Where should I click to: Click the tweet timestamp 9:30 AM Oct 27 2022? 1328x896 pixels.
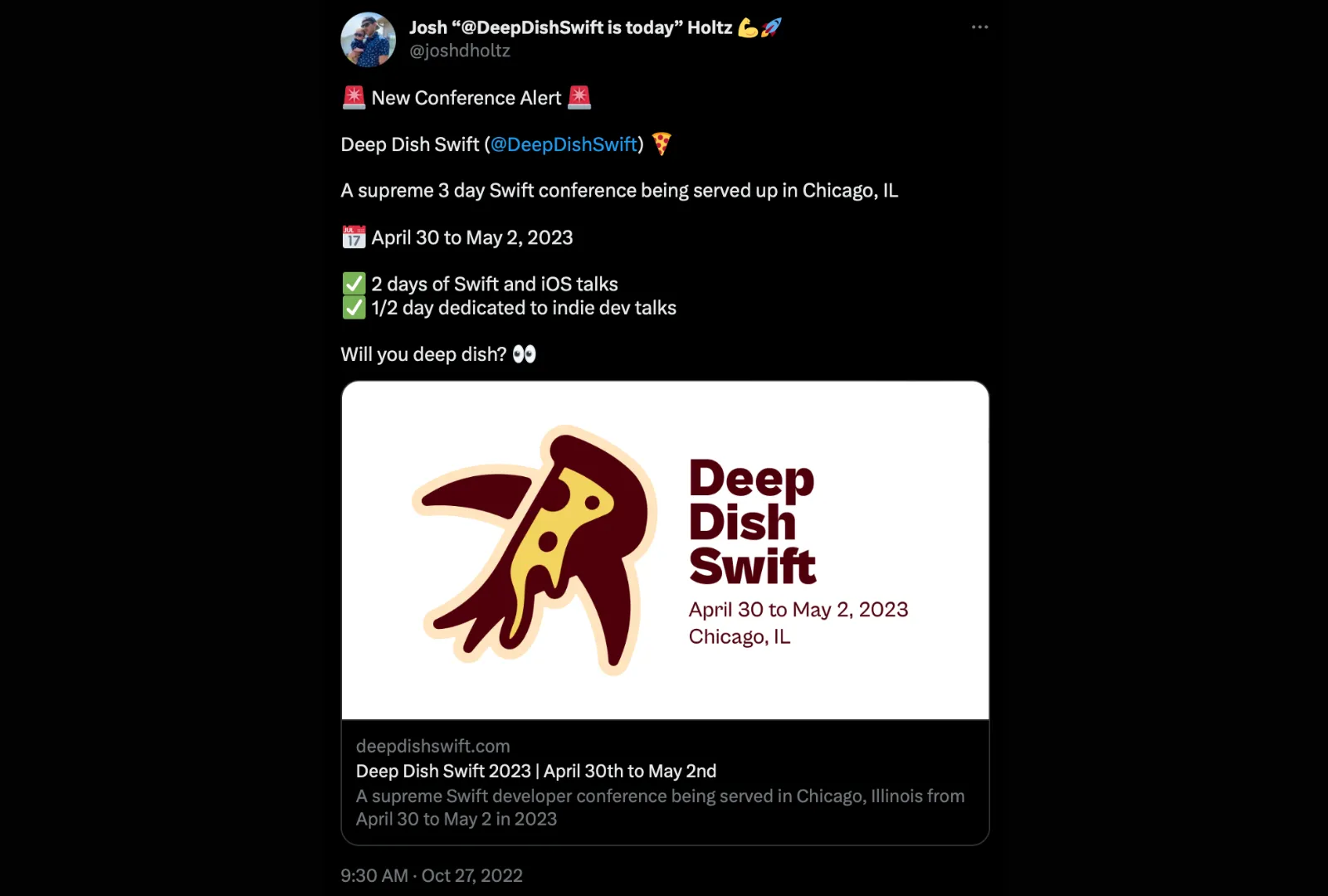tap(432, 875)
